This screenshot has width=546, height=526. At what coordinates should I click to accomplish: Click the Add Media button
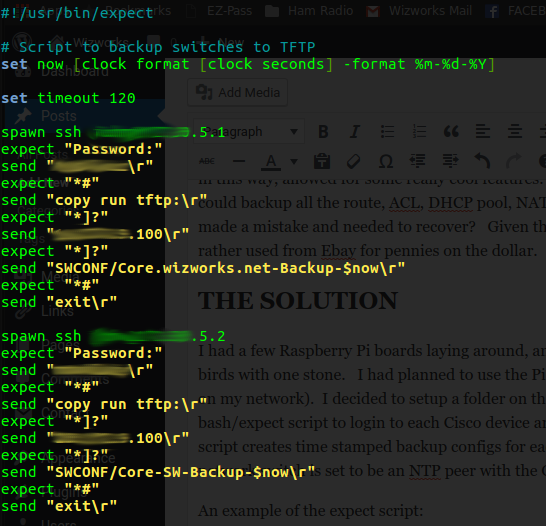(237, 93)
